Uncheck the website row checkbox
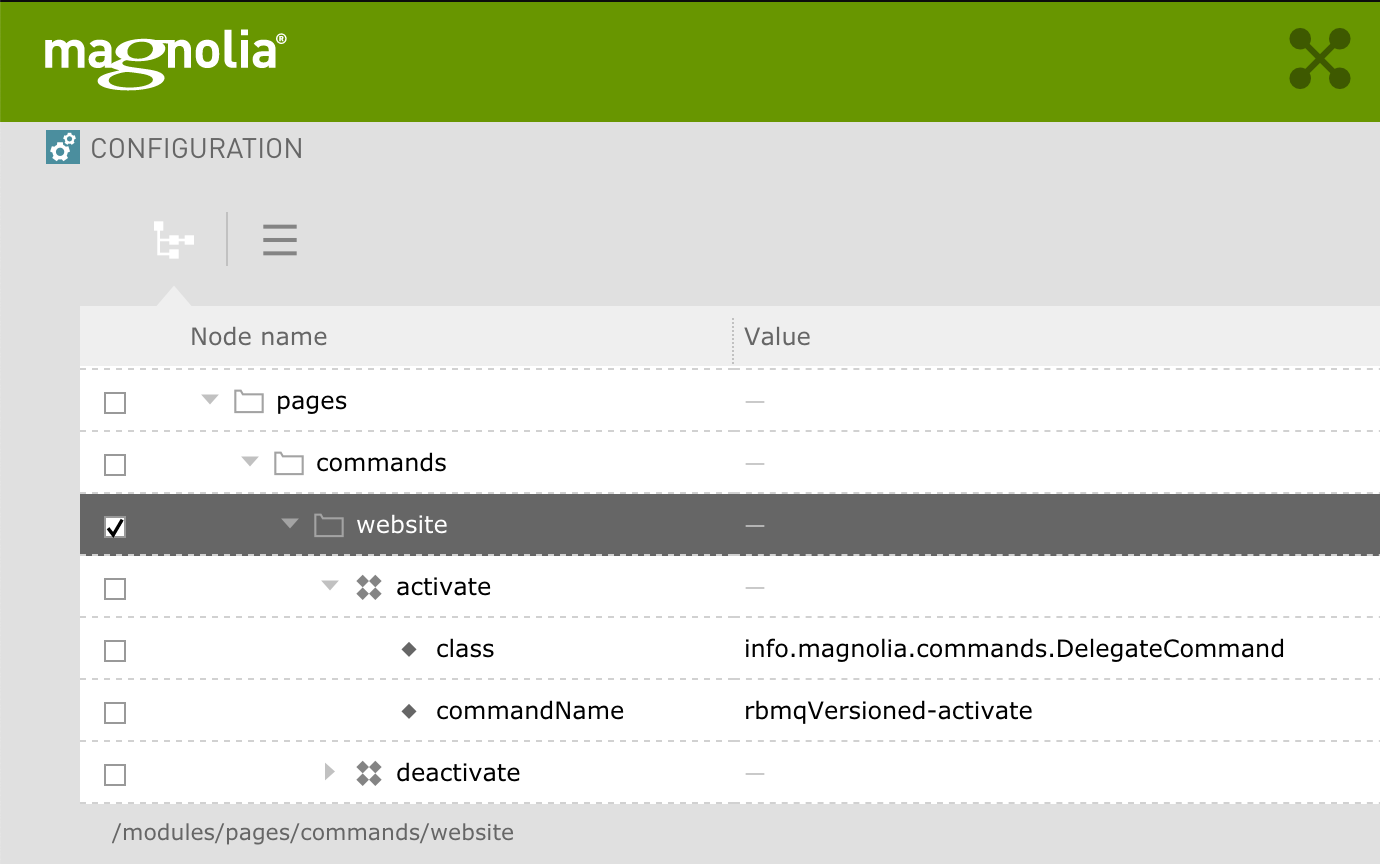 [115, 527]
